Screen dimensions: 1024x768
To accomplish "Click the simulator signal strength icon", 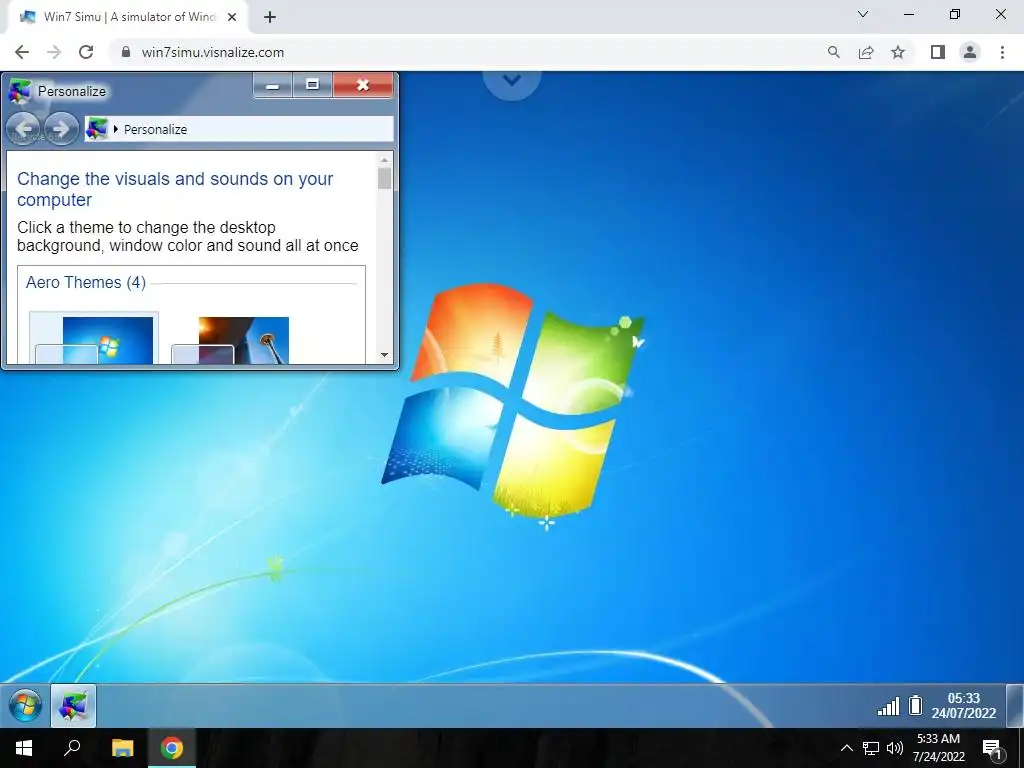I will point(888,706).
